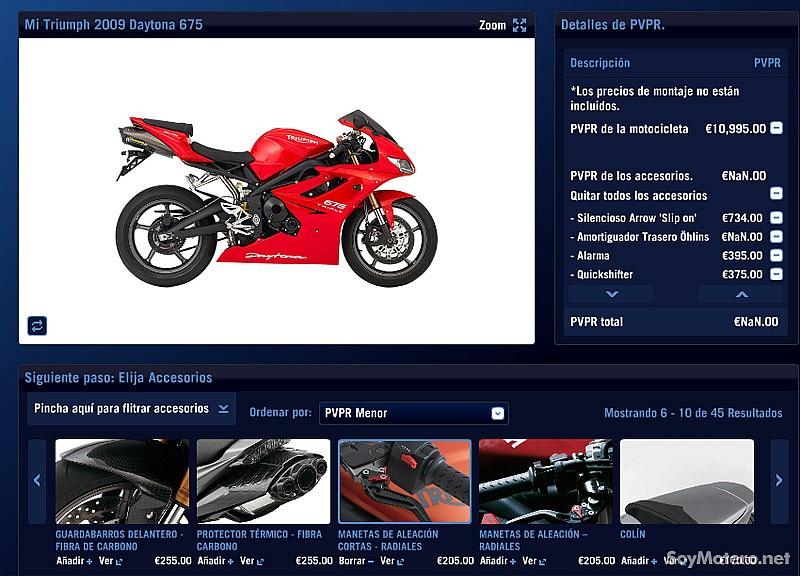Screen dimensions: 800x576
Task: Click the Detalles de PVPR. panel heading
Action: pyautogui.click(x=613, y=24)
